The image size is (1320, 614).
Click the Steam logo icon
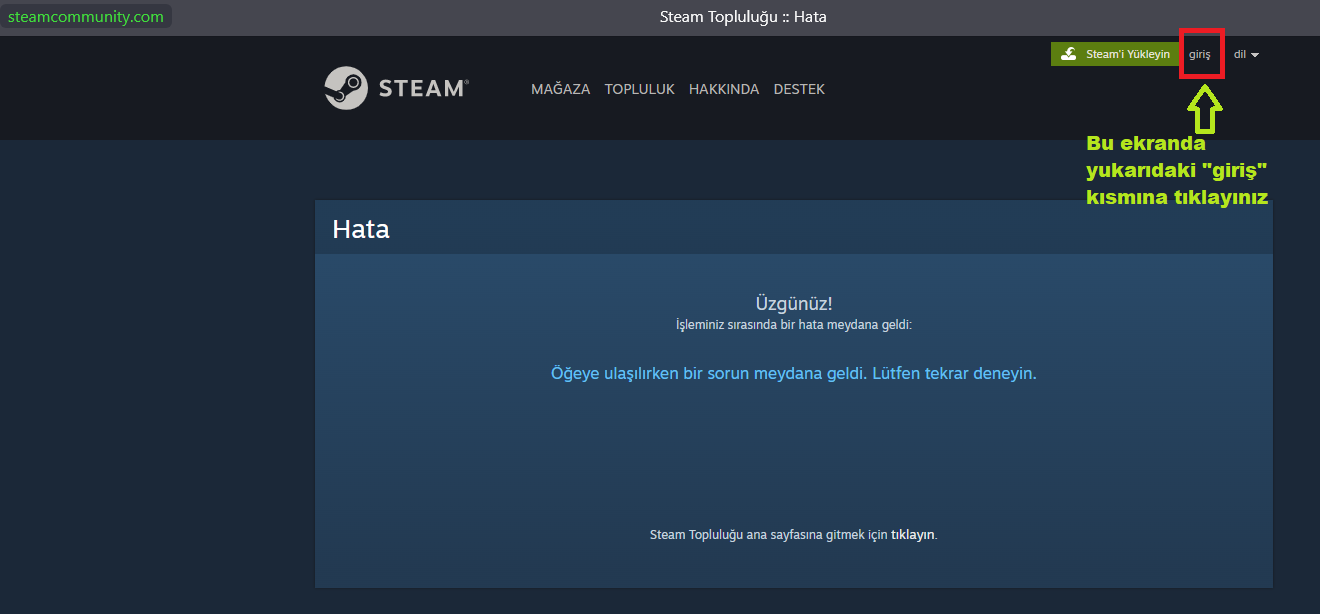click(x=346, y=88)
